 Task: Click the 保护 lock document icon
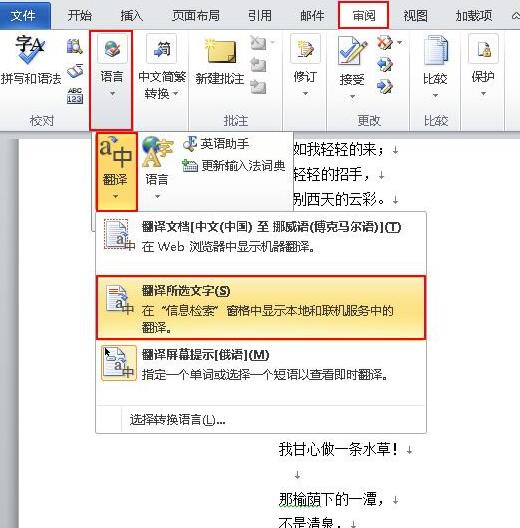point(484,49)
